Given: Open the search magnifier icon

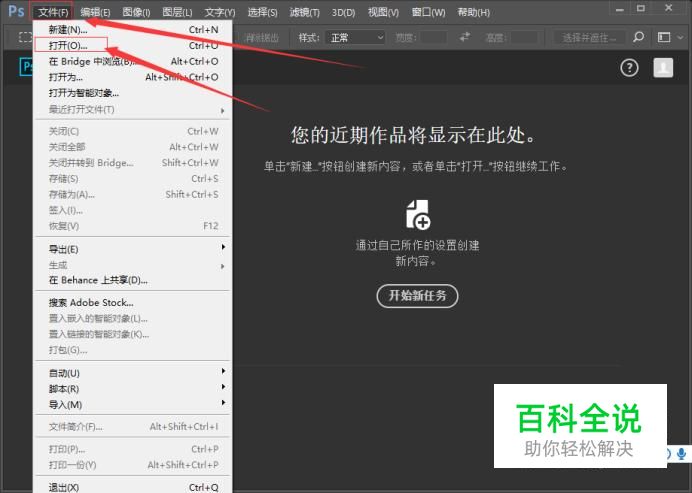Looking at the screenshot, I should tap(638, 38).
